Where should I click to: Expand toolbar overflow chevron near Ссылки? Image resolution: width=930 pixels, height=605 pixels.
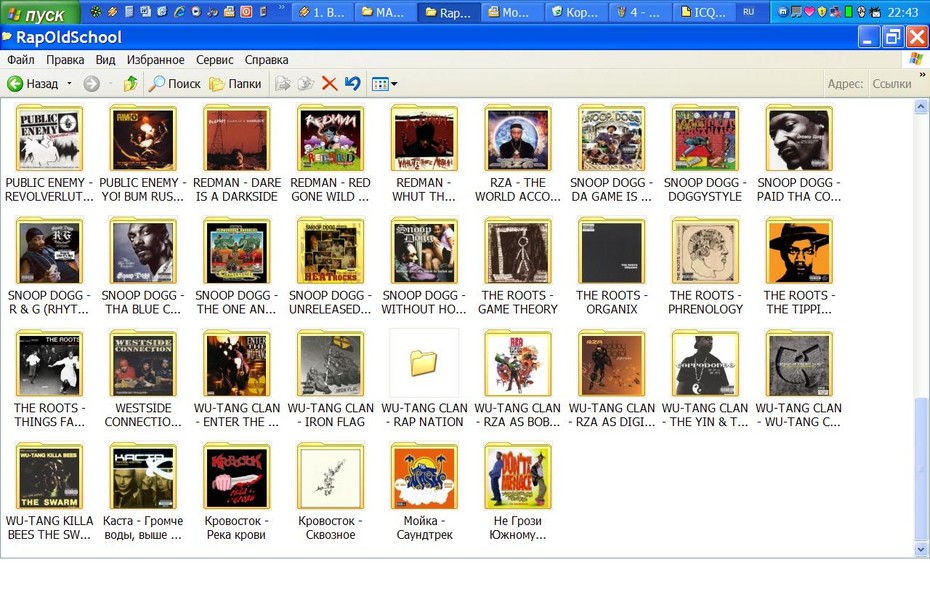point(922,75)
